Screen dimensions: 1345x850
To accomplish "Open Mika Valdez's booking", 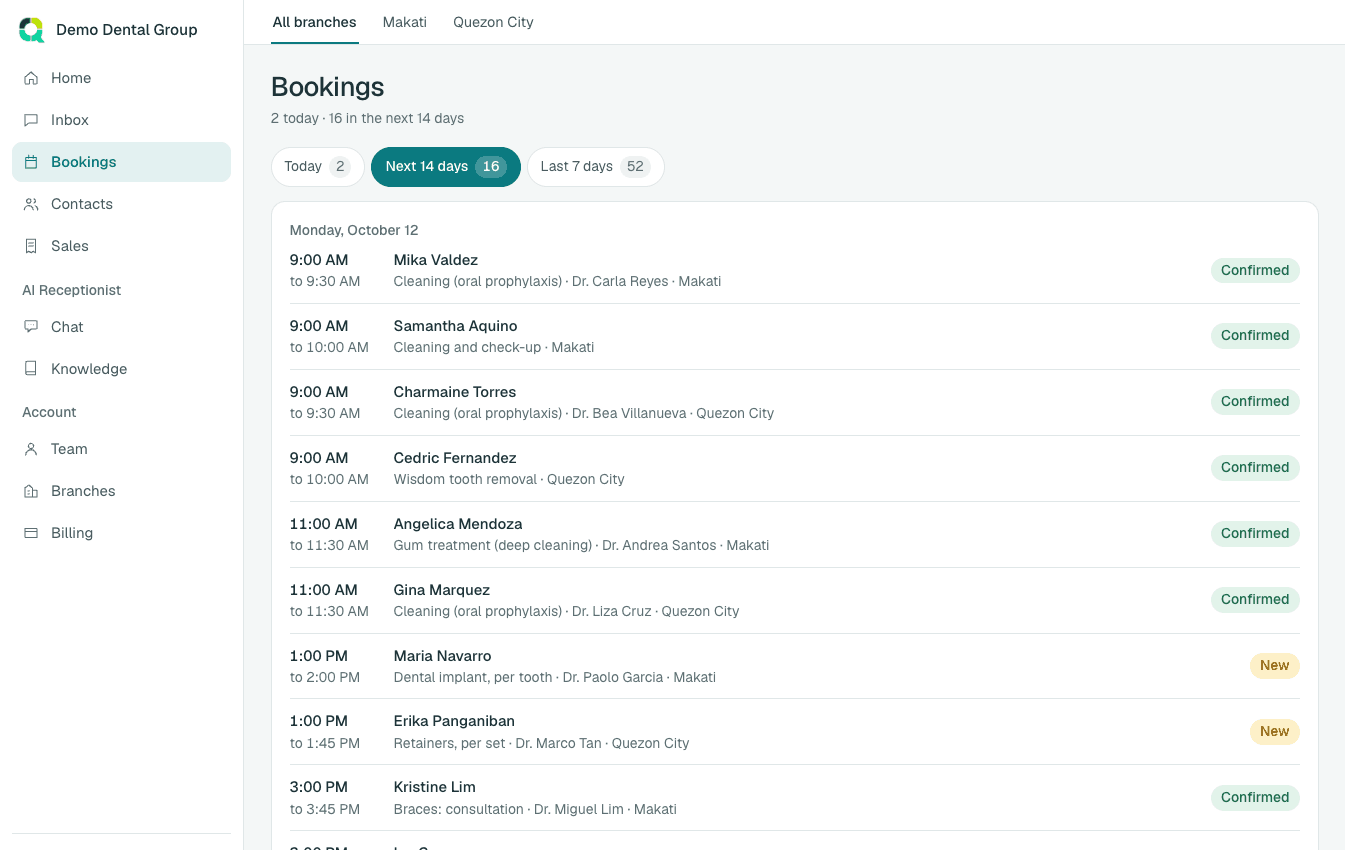I will click(794, 270).
